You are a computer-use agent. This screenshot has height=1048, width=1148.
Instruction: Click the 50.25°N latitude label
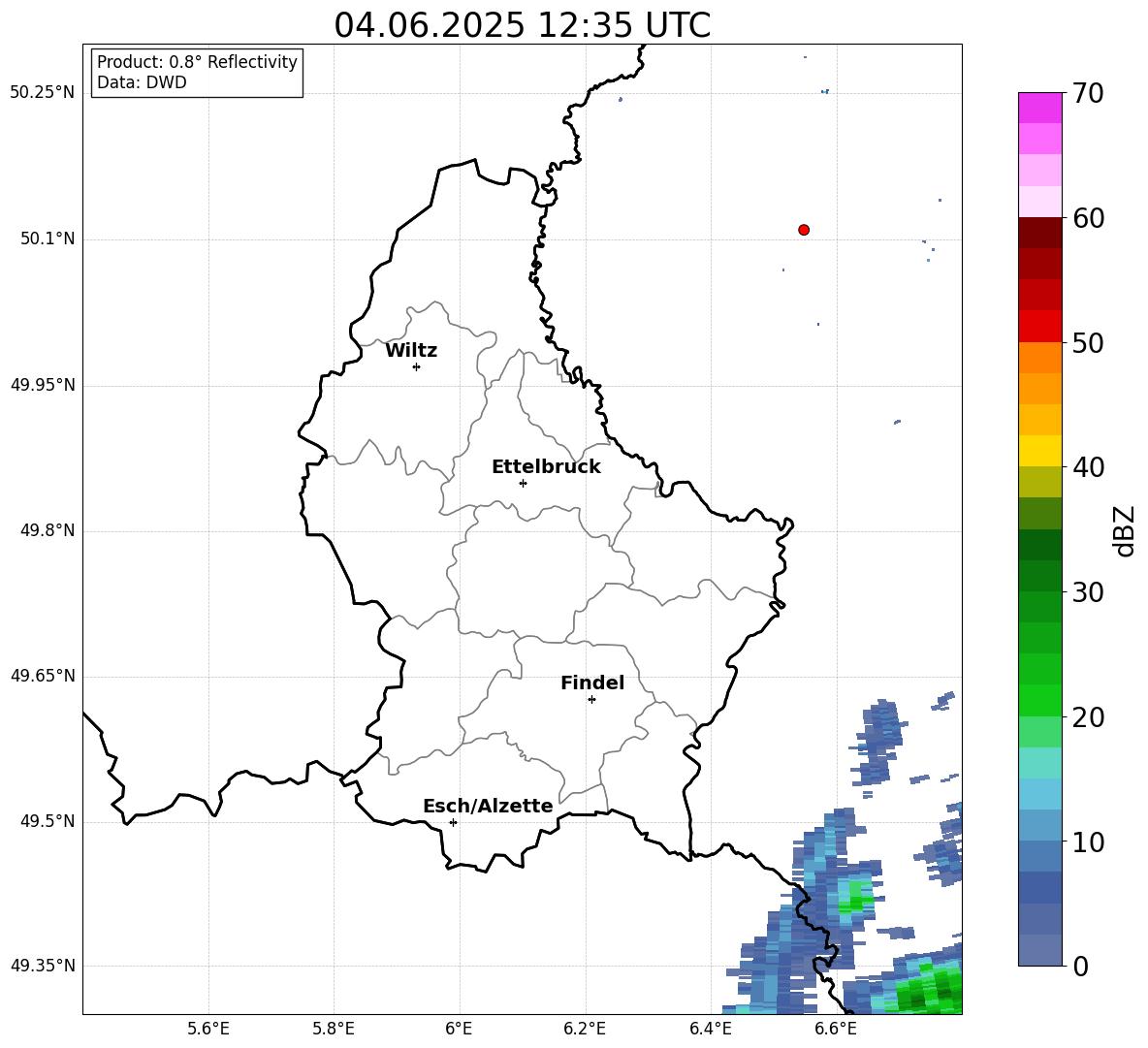coord(43,93)
